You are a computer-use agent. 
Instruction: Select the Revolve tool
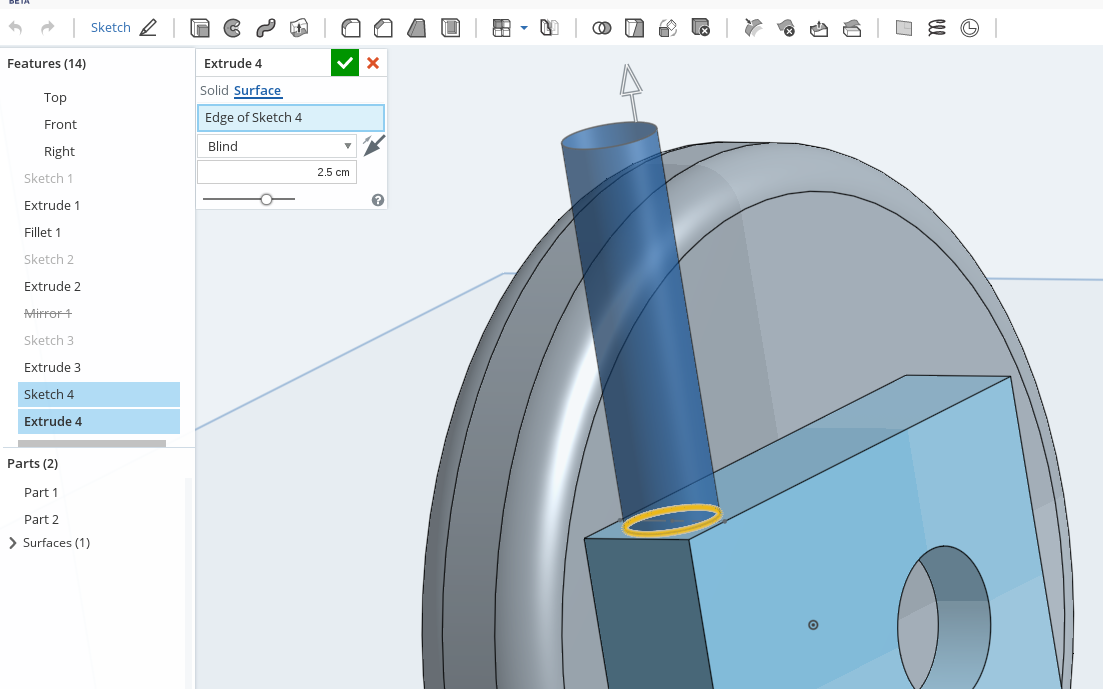(x=232, y=28)
